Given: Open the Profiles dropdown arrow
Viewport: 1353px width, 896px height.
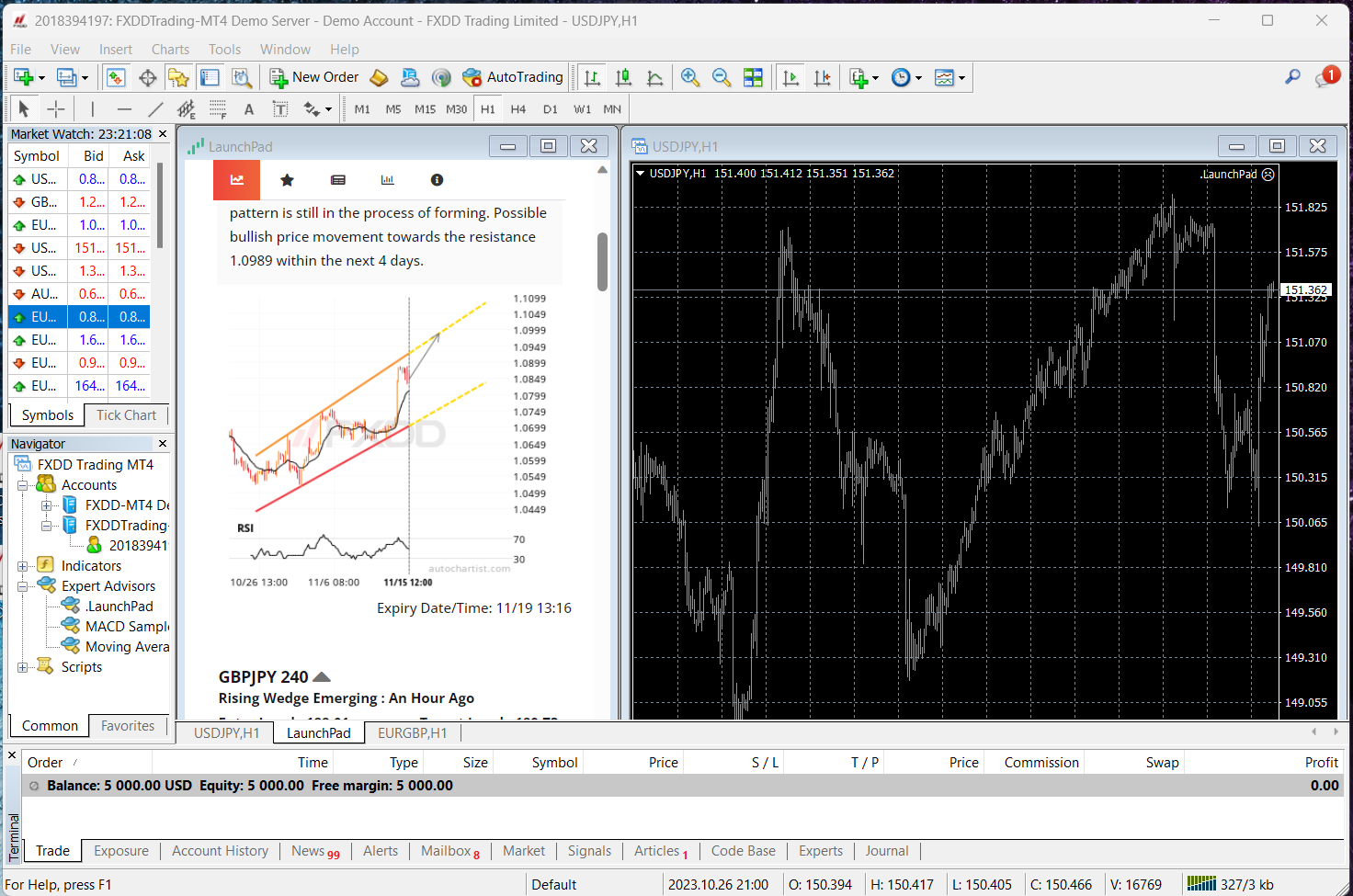Looking at the screenshot, I should [85, 78].
